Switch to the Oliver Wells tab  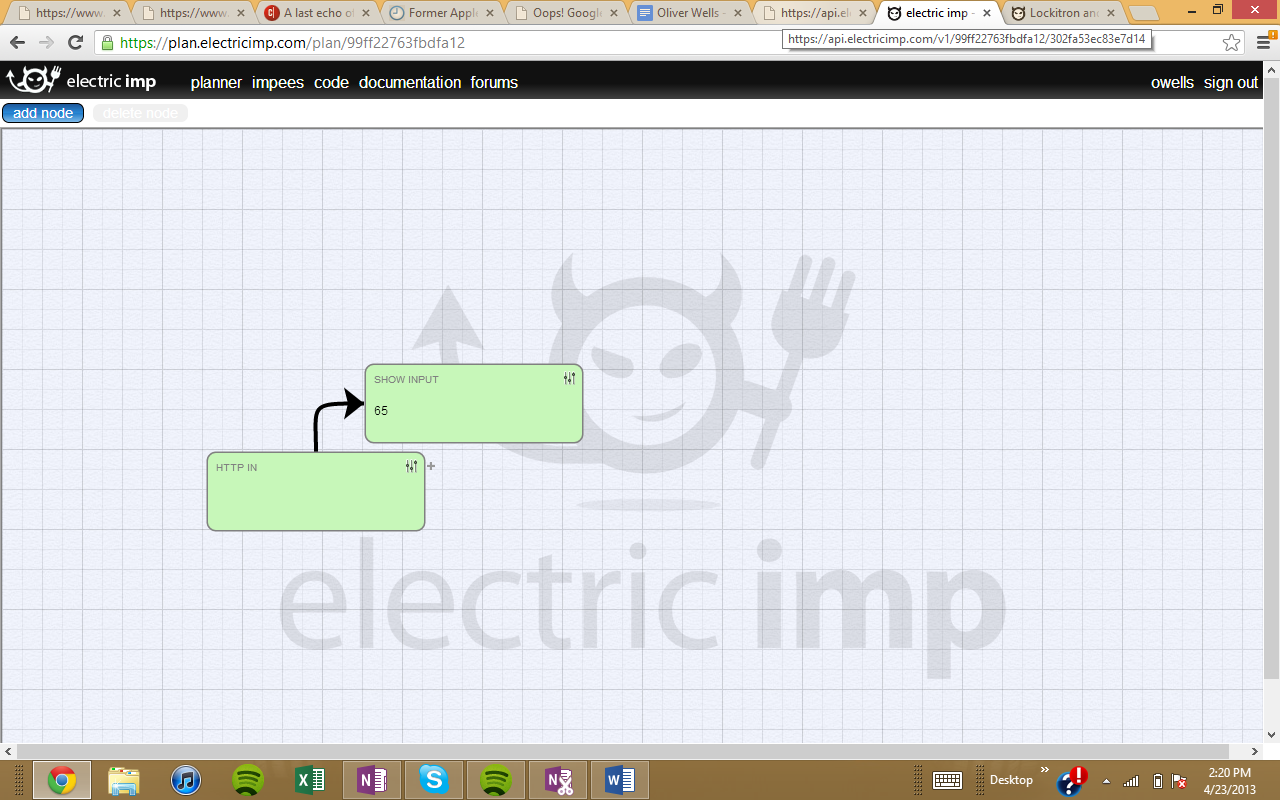click(x=690, y=13)
